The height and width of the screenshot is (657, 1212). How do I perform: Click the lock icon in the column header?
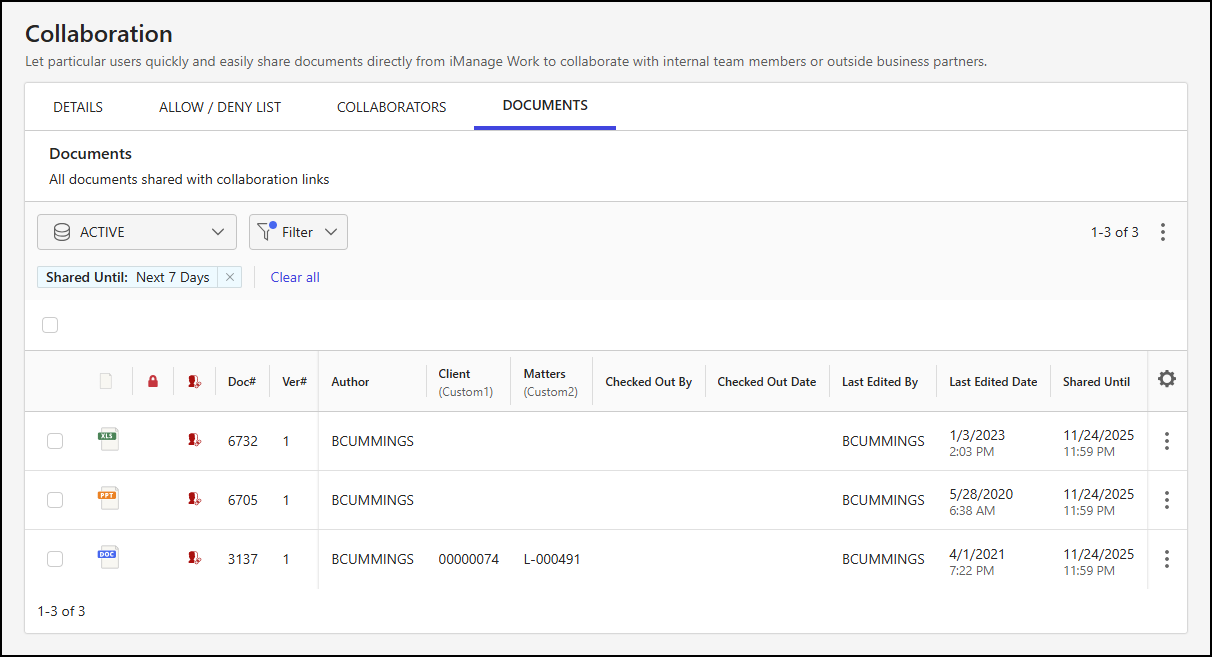click(x=153, y=381)
